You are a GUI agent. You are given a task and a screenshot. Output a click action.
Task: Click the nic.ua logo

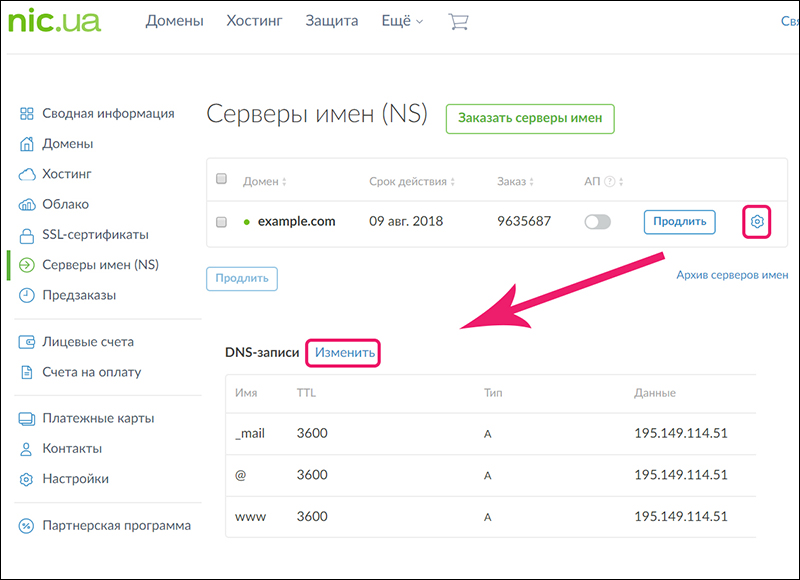[53, 20]
